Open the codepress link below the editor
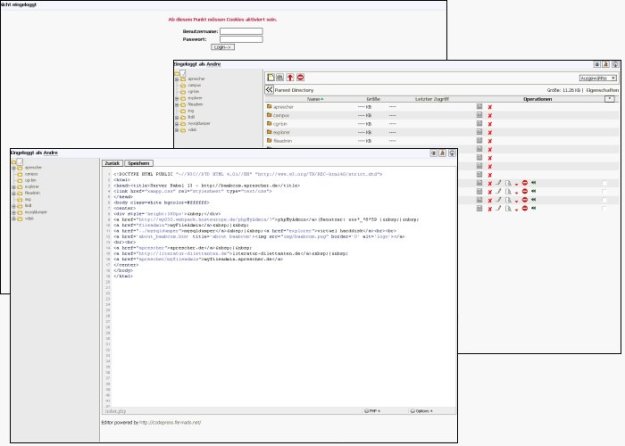 [x=170, y=422]
